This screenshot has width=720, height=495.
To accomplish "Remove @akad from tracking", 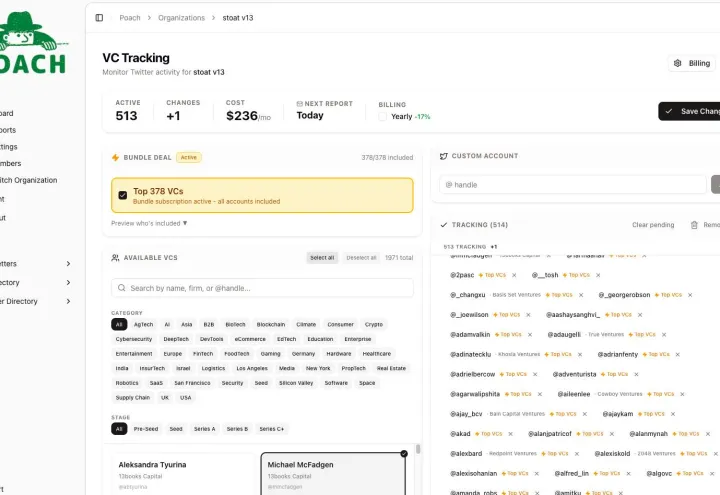I will point(510,433).
